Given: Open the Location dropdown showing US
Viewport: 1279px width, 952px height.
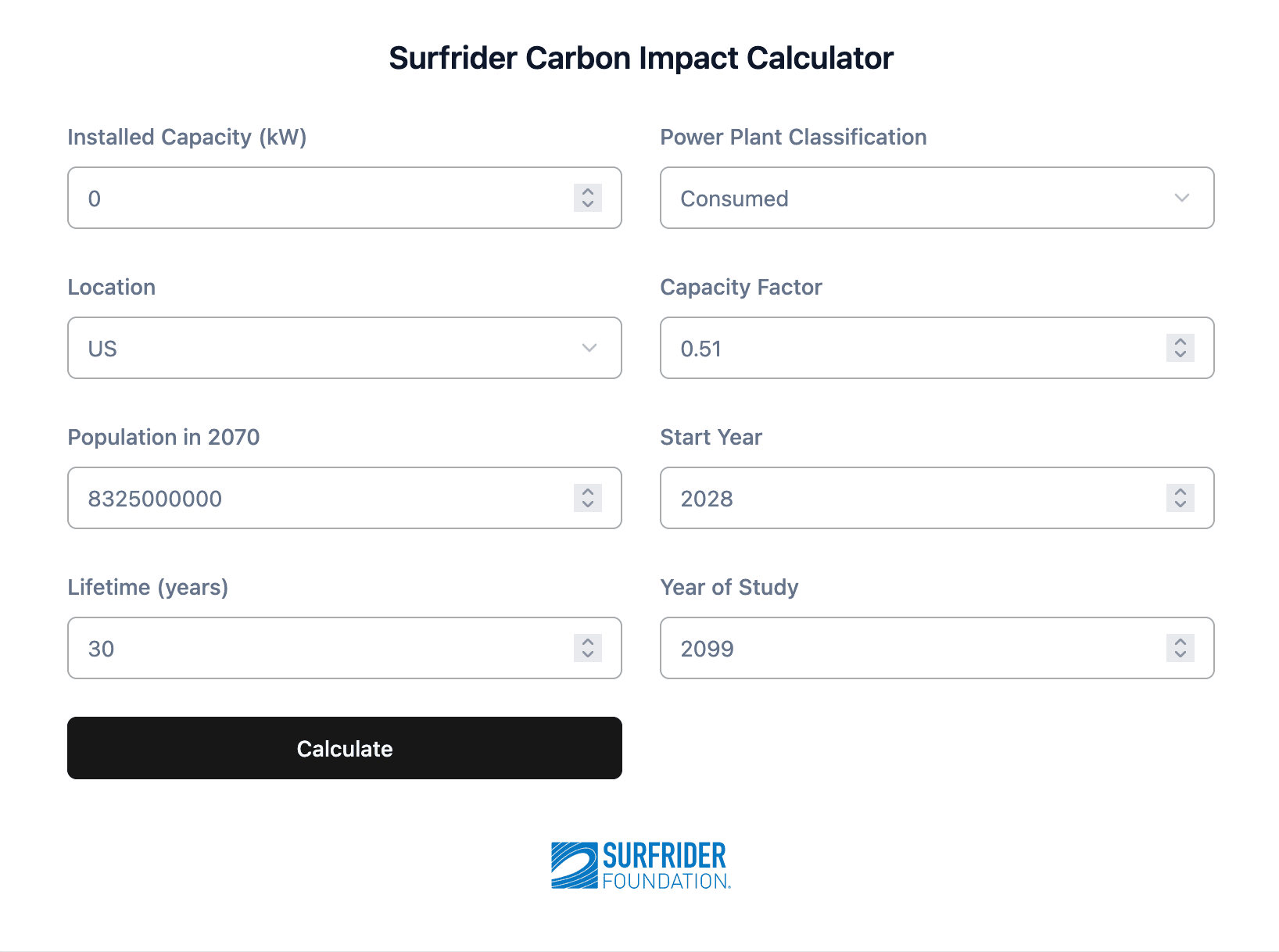Looking at the screenshot, I should pyautogui.click(x=344, y=348).
